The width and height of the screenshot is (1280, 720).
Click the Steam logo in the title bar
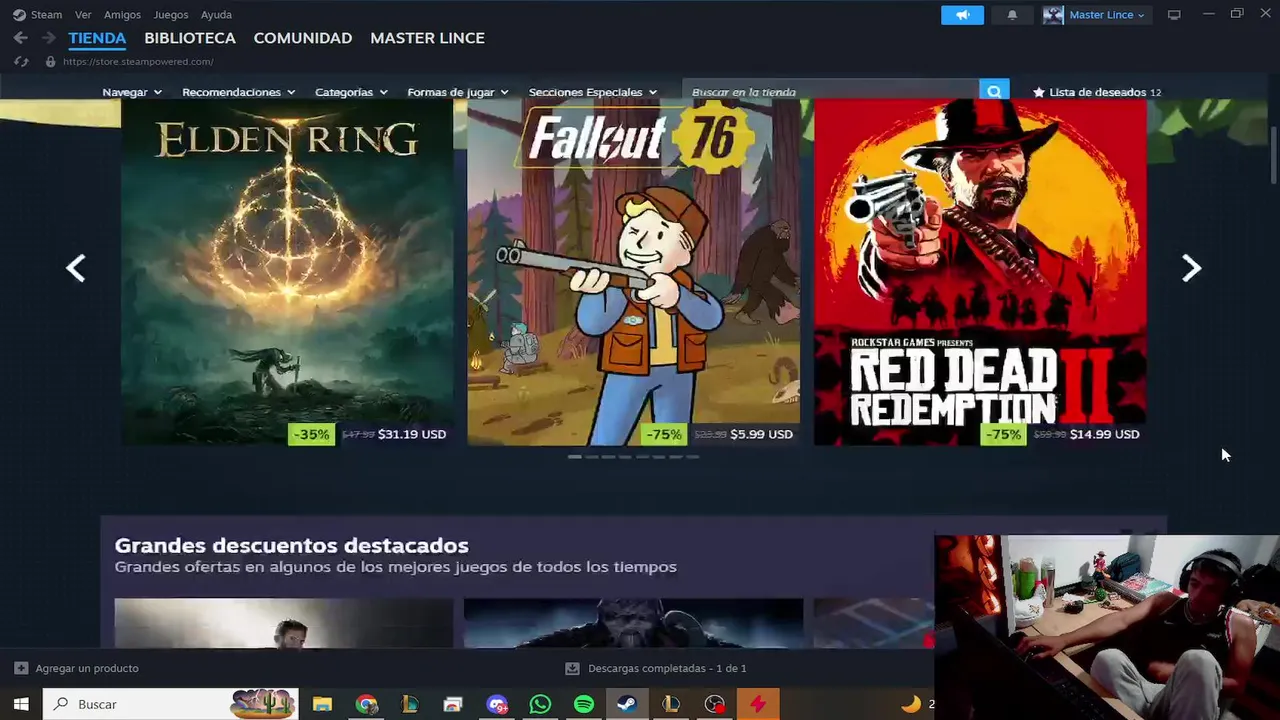tap(19, 15)
